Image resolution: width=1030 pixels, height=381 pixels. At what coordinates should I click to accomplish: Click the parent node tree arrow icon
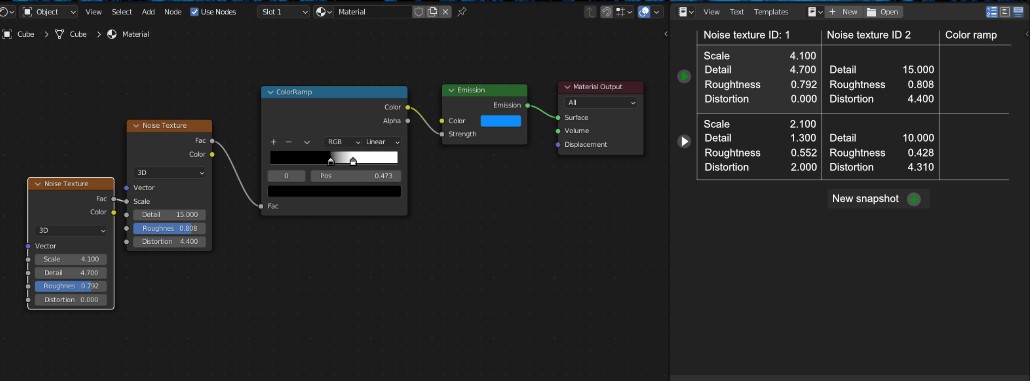[591, 12]
